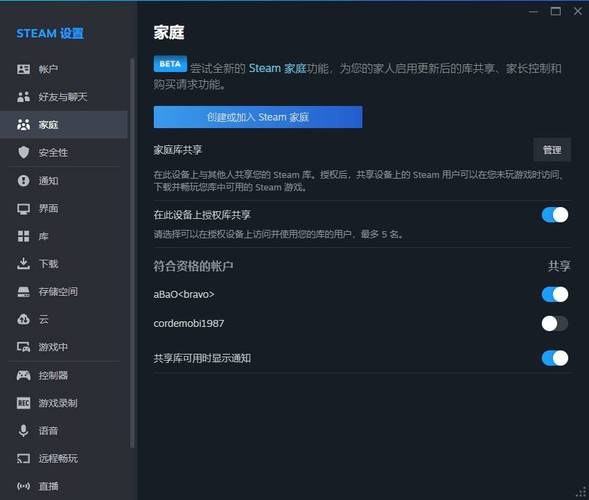Go to 下载 settings
The width and height of the screenshot is (589, 500).
click(64, 264)
